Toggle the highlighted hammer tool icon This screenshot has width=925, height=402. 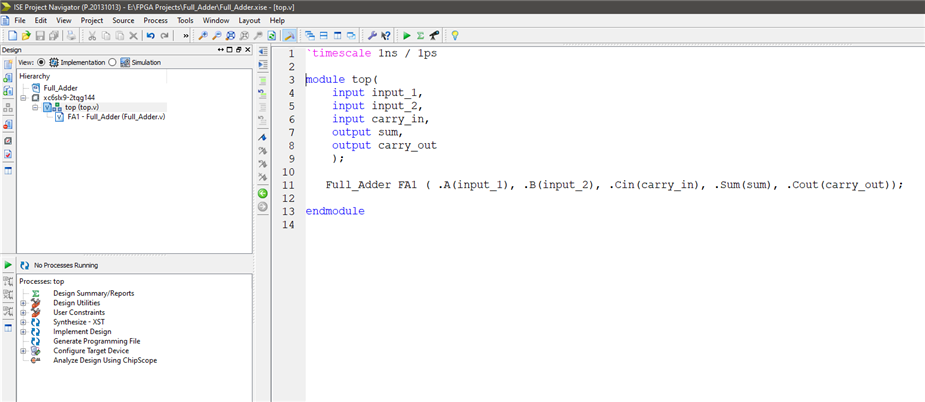pos(289,35)
